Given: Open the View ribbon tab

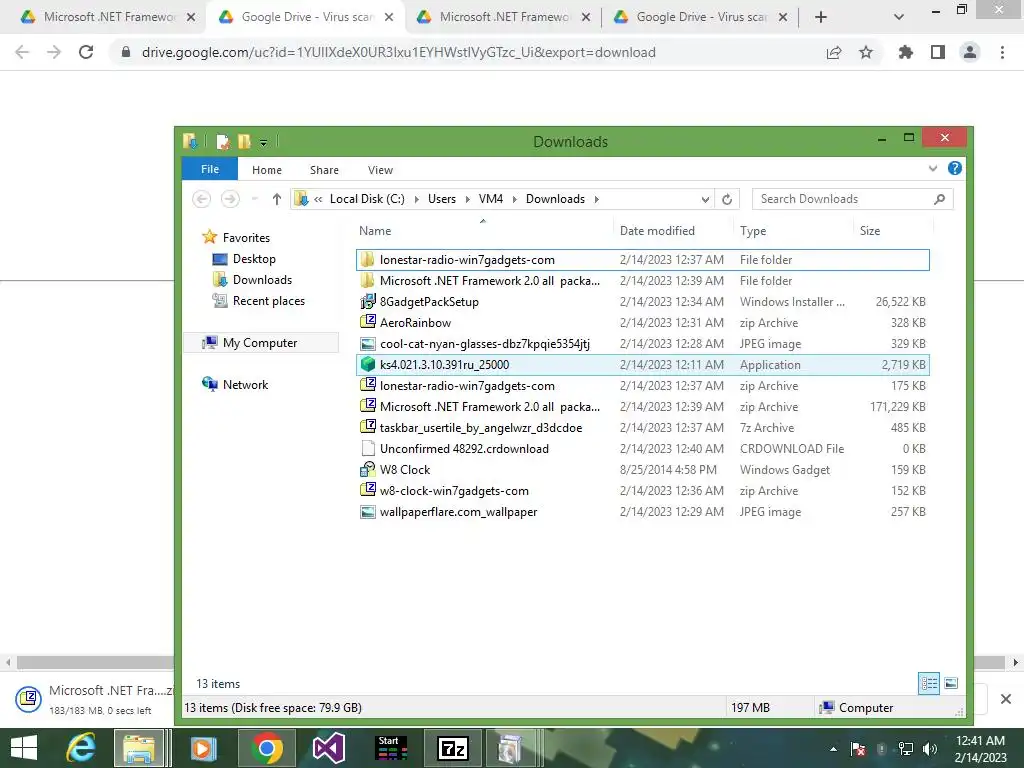Looking at the screenshot, I should click(380, 170).
